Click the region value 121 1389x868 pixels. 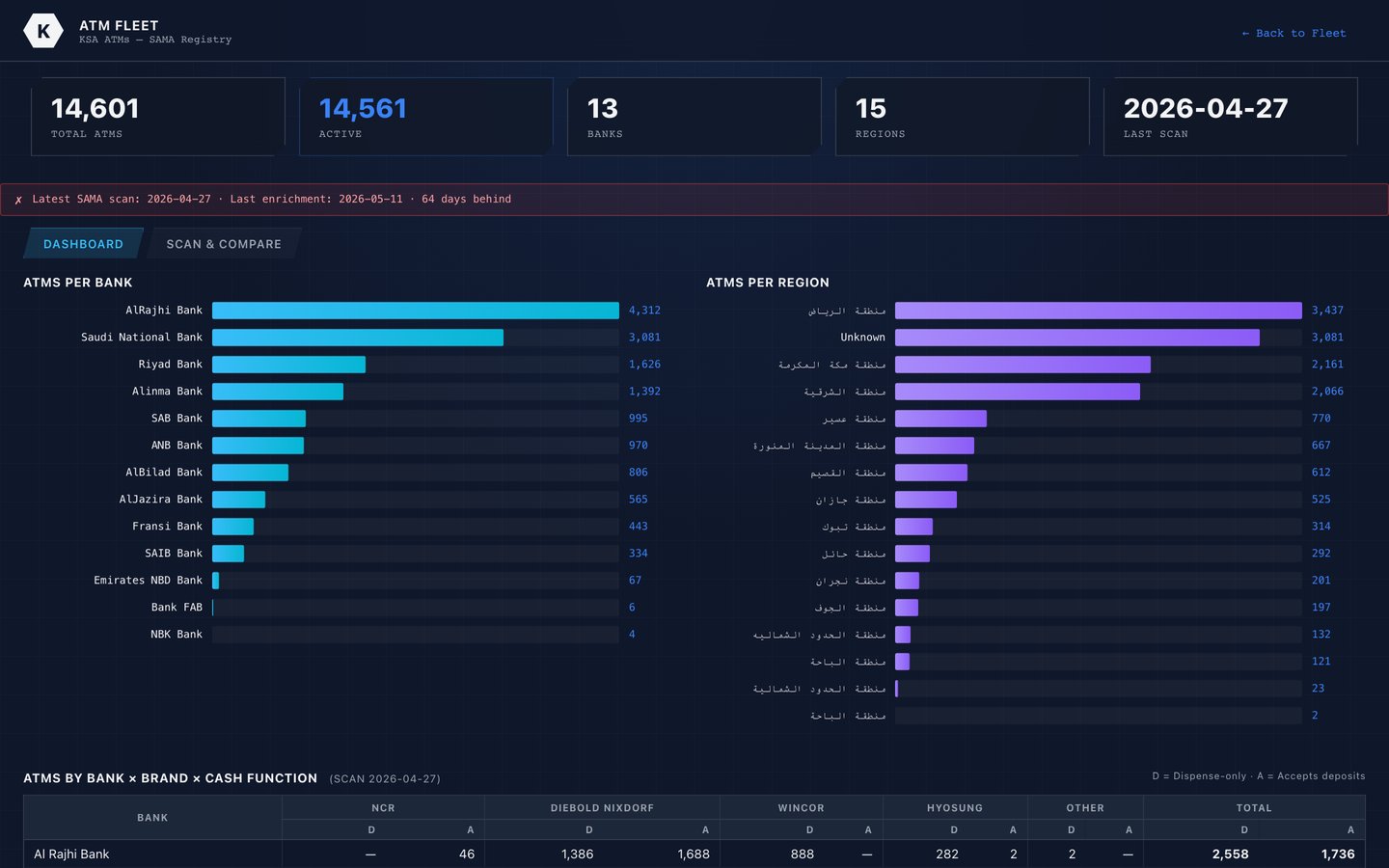coord(1321,662)
